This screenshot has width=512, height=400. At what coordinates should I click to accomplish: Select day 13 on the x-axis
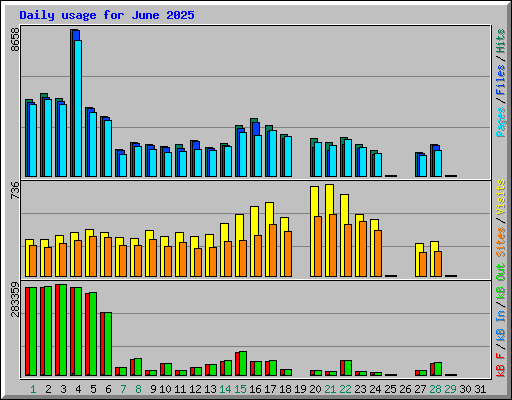coord(210,389)
